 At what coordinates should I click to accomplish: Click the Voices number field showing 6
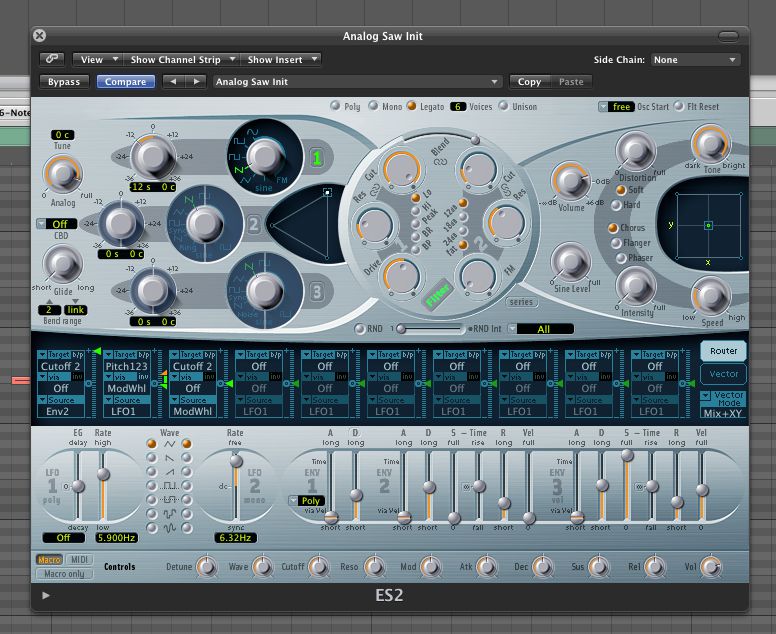[x=458, y=106]
